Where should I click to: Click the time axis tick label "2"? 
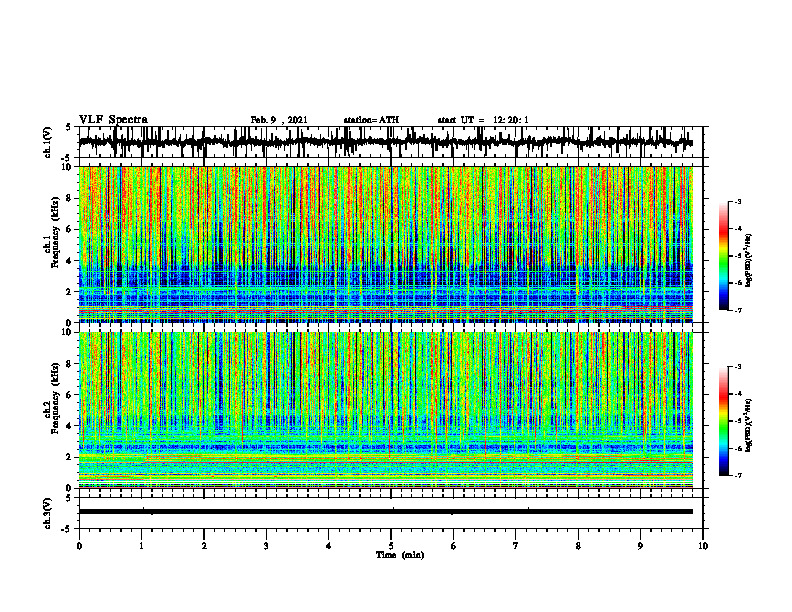(x=204, y=546)
